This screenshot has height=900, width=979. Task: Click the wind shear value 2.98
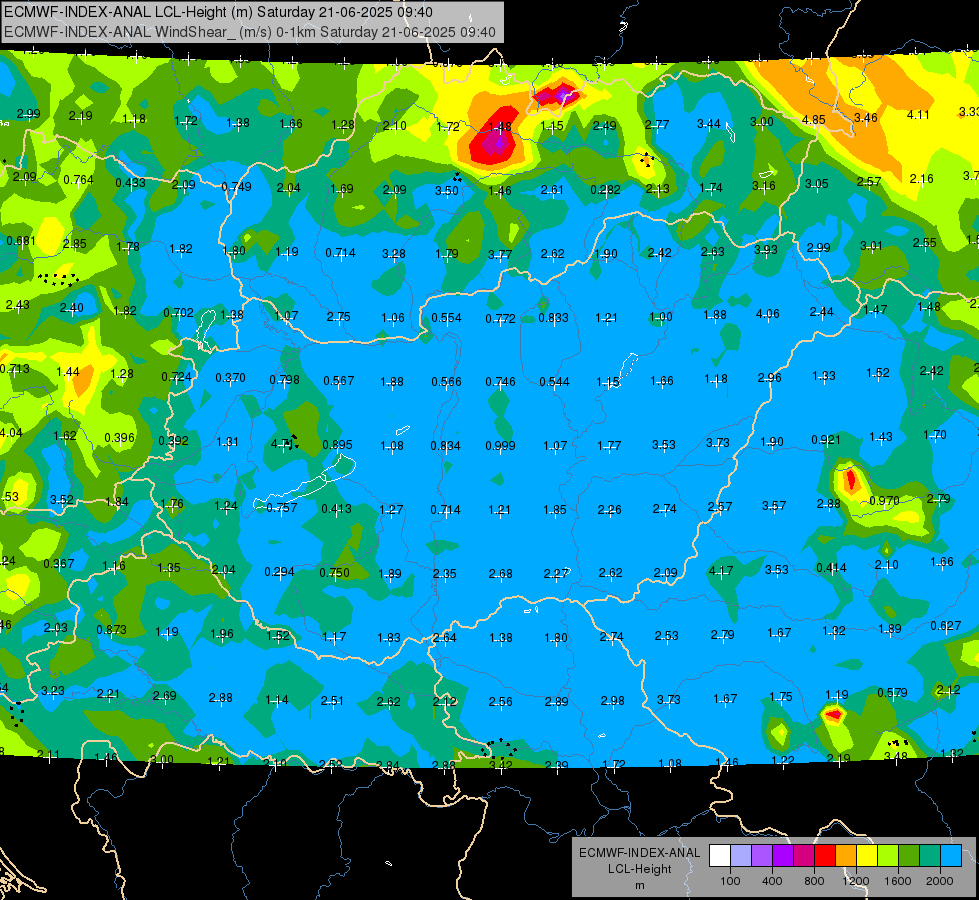612,701
